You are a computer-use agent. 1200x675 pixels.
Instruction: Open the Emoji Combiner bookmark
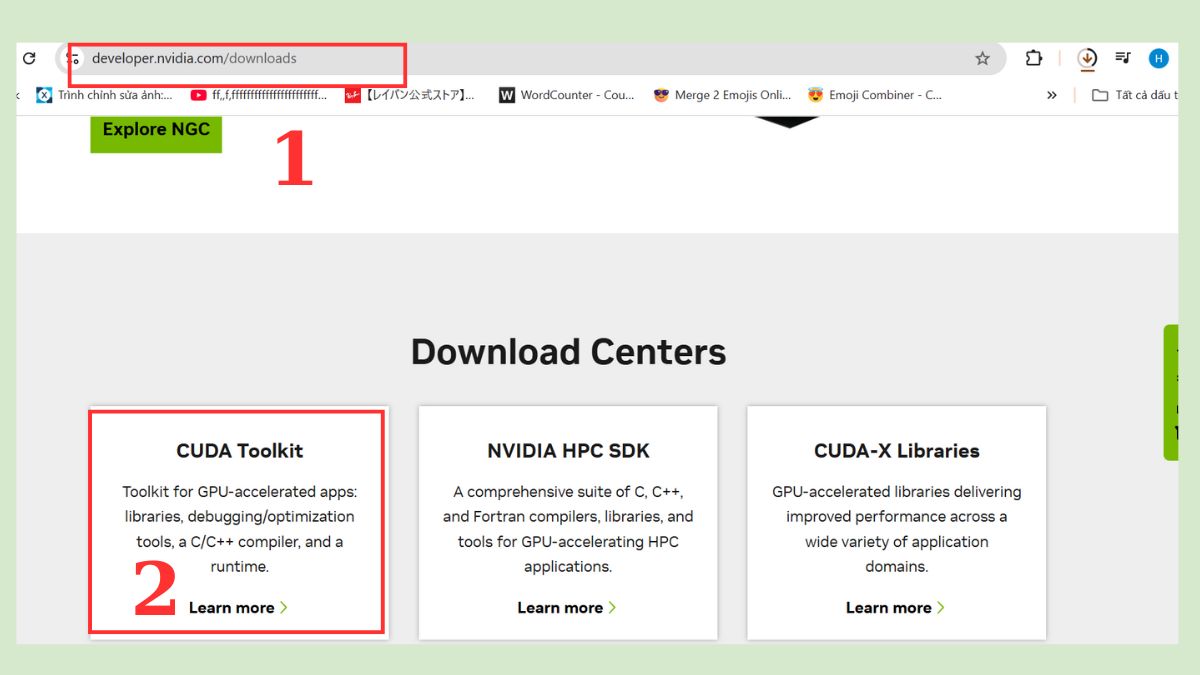coord(875,95)
